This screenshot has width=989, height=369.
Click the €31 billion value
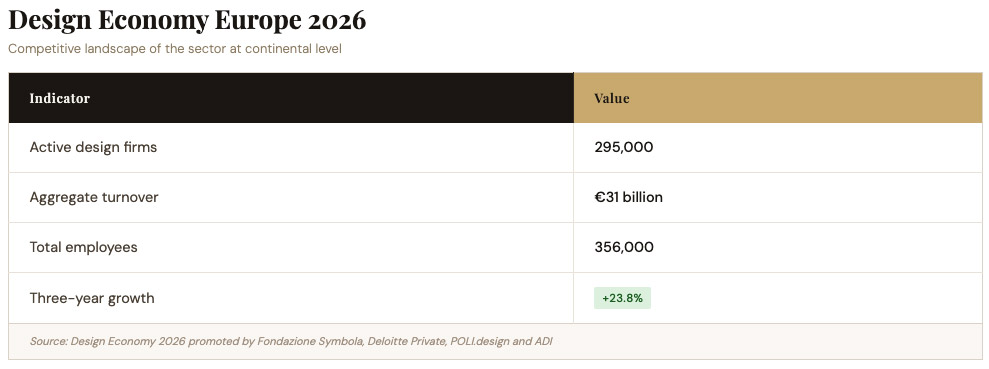(628, 197)
